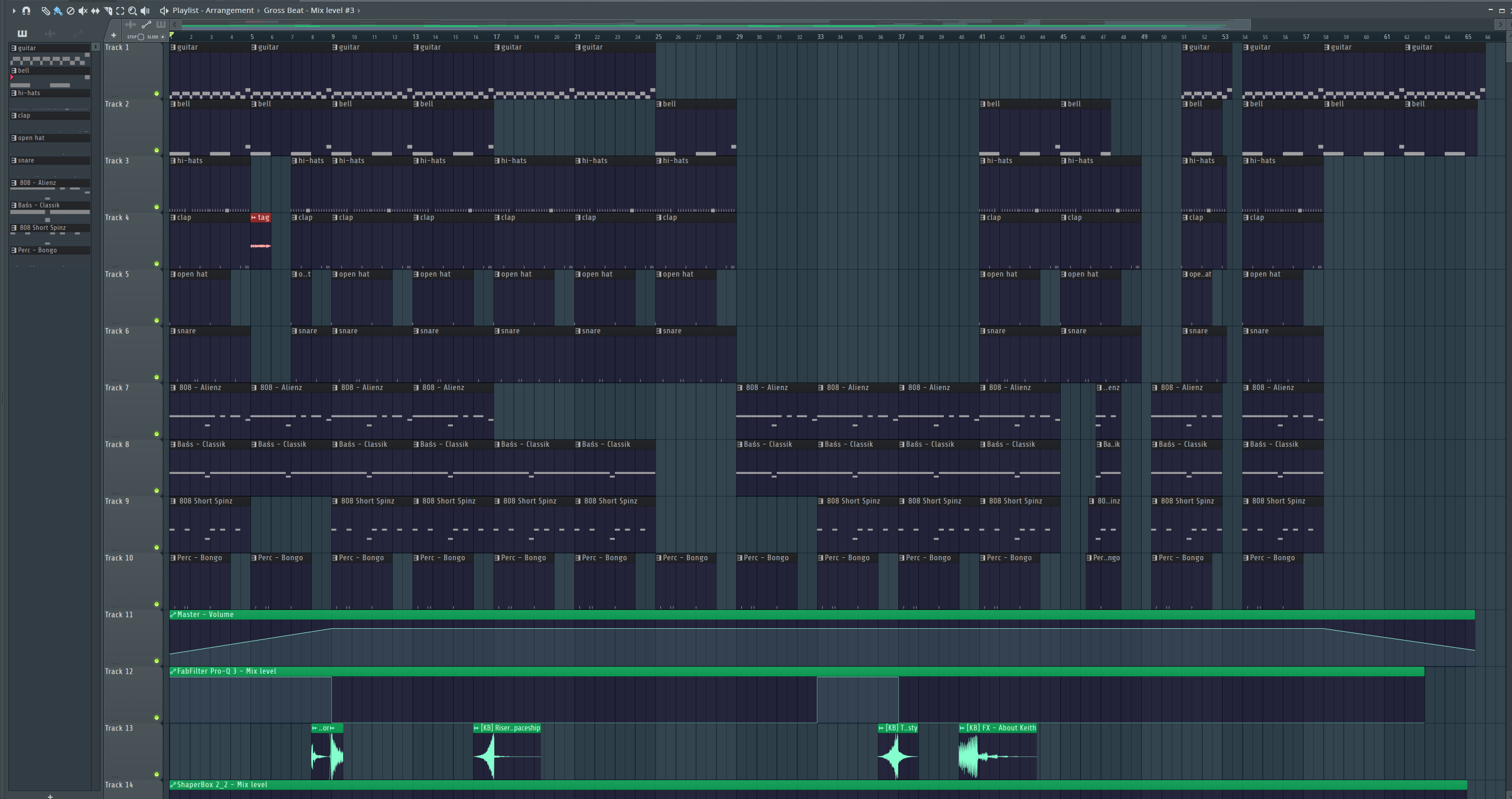Screen dimensions: 1512x799
Task: Open the Playlist options menu arrow
Action: click(14, 11)
